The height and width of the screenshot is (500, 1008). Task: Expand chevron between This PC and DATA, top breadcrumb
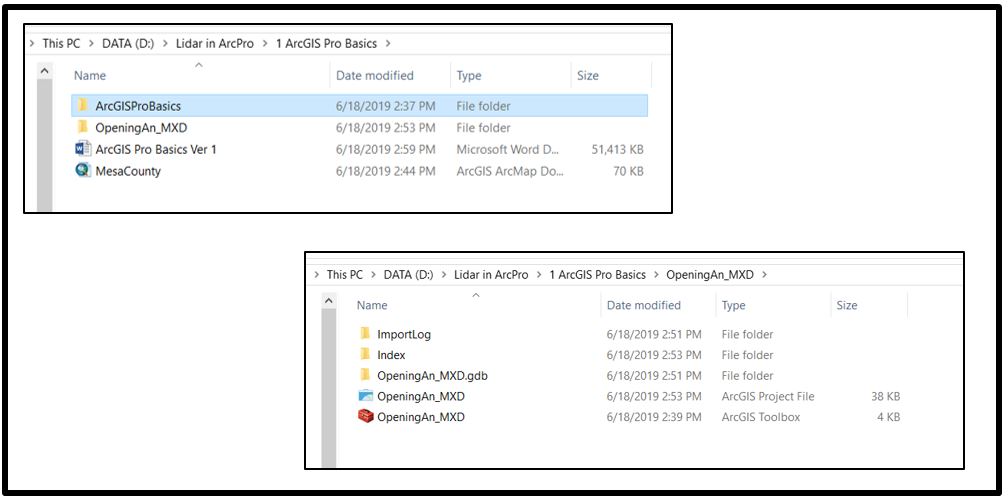91,44
